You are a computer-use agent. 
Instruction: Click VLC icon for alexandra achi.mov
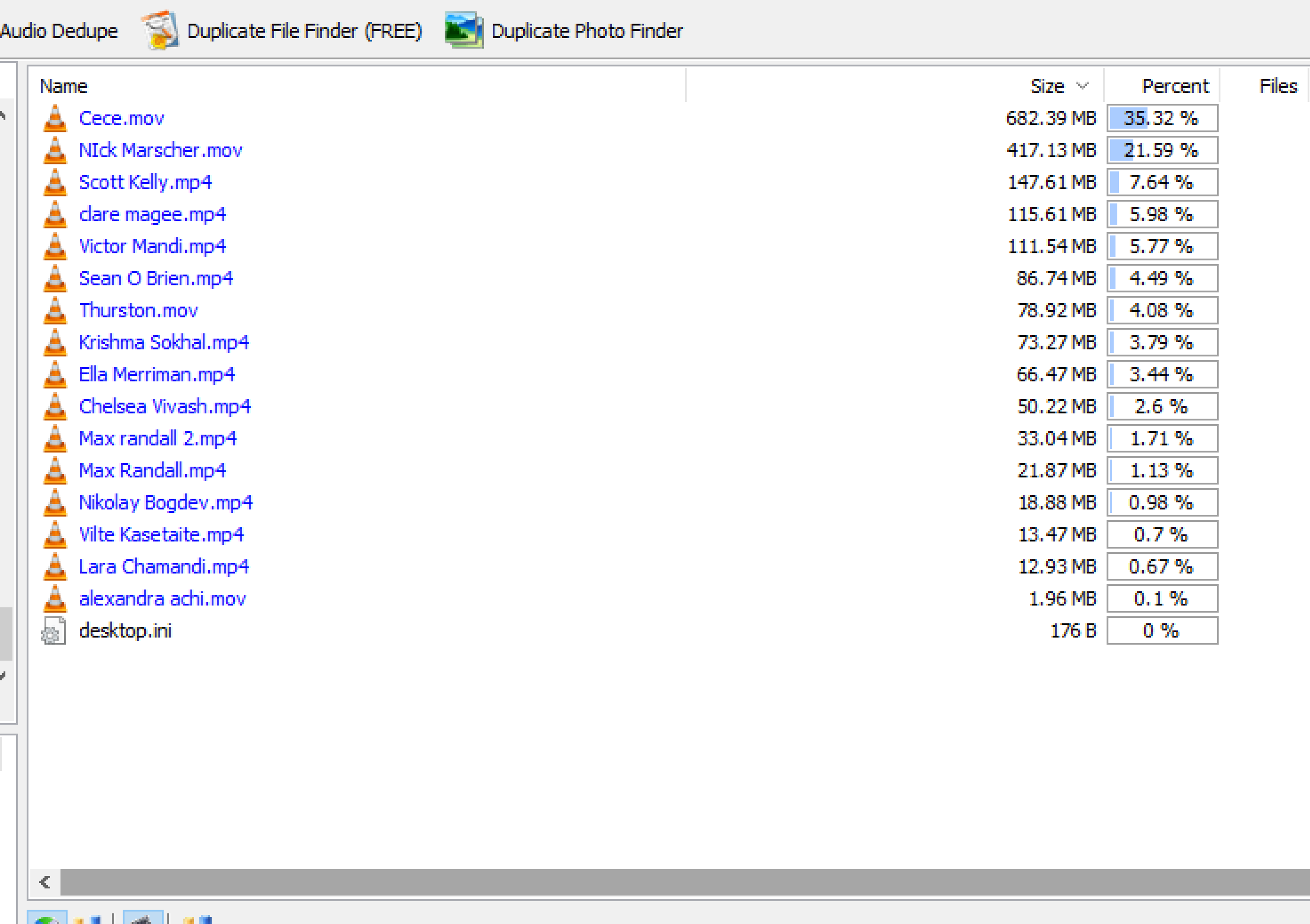(x=55, y=599)
